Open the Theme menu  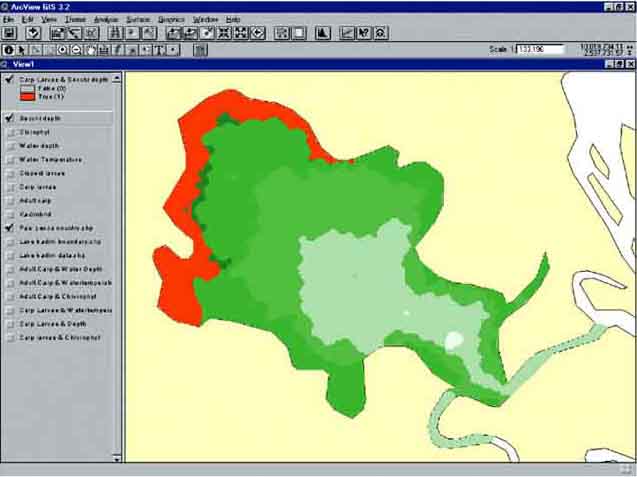click(75, 19)
